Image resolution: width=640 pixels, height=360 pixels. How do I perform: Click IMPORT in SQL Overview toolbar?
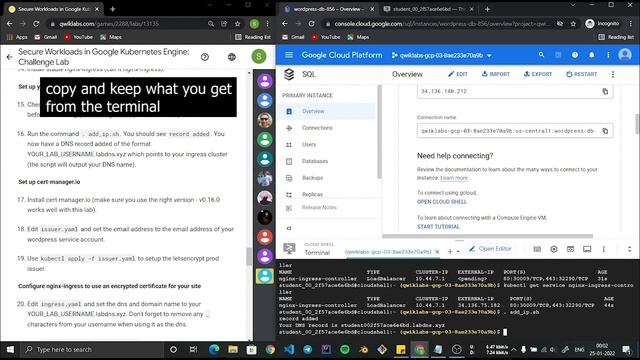[x=496, y=74]
